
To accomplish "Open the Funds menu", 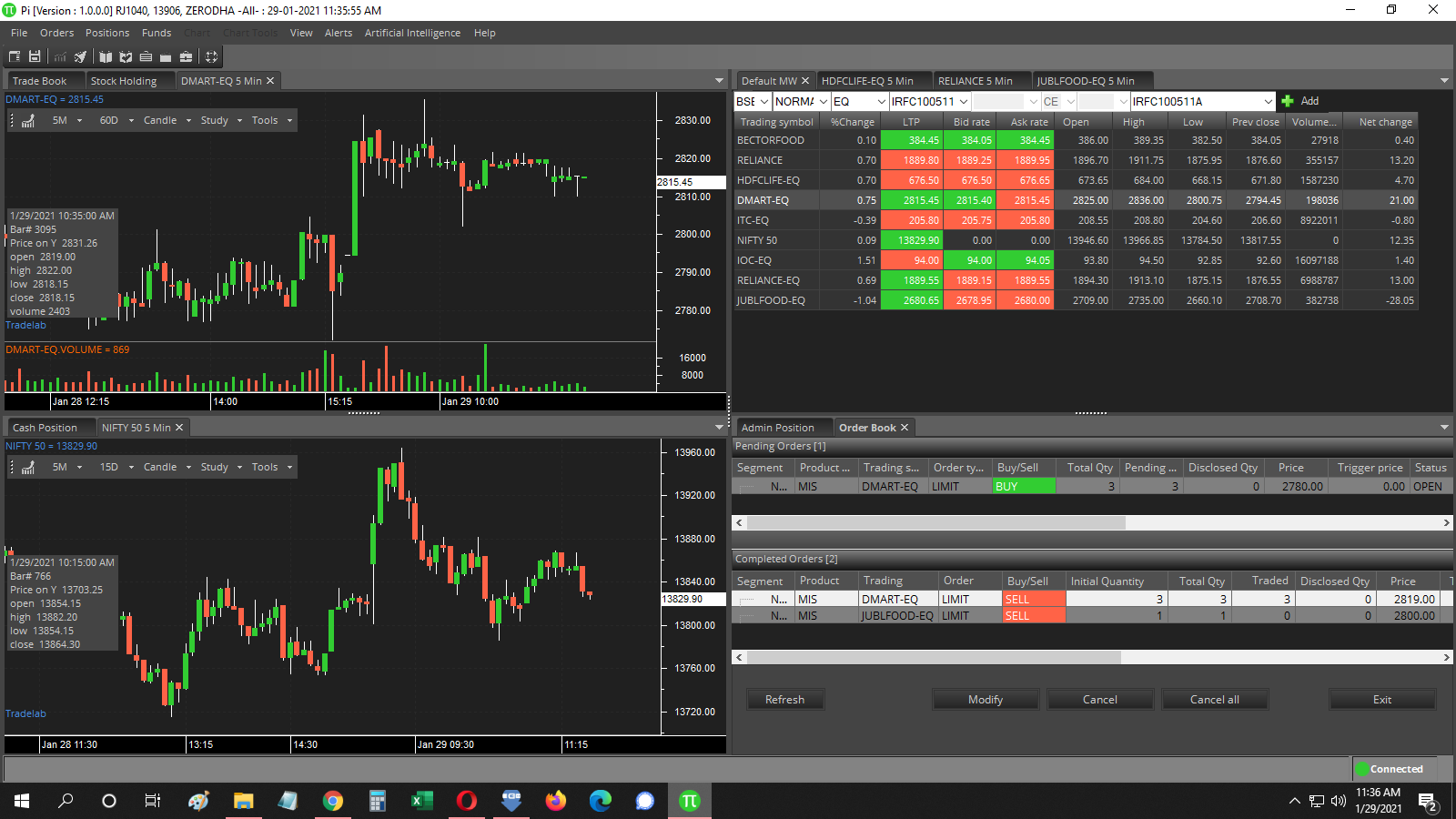I will coord(157,33).
